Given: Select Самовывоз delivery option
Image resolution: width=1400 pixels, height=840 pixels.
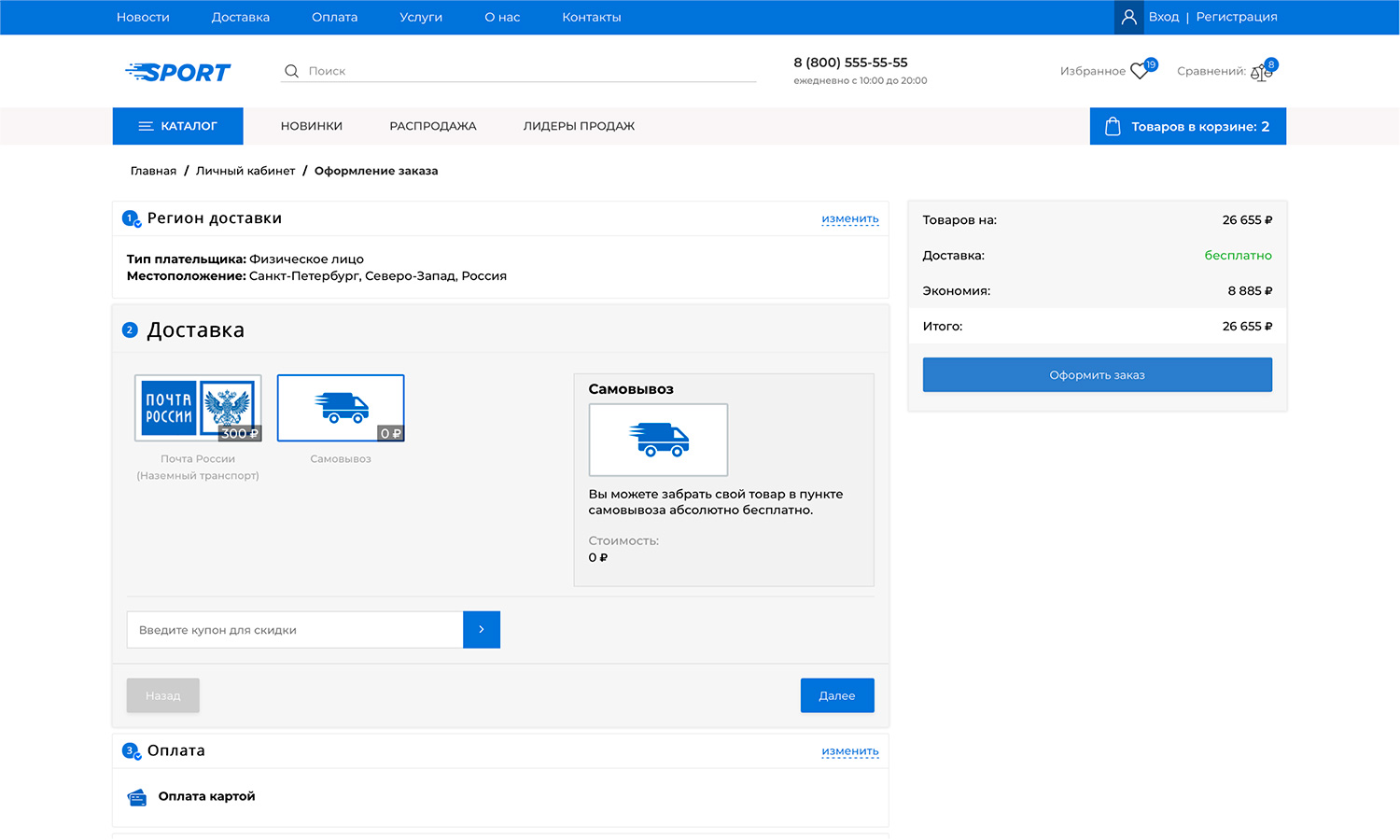Looking at the screenshot, I should tap(341, 408).
